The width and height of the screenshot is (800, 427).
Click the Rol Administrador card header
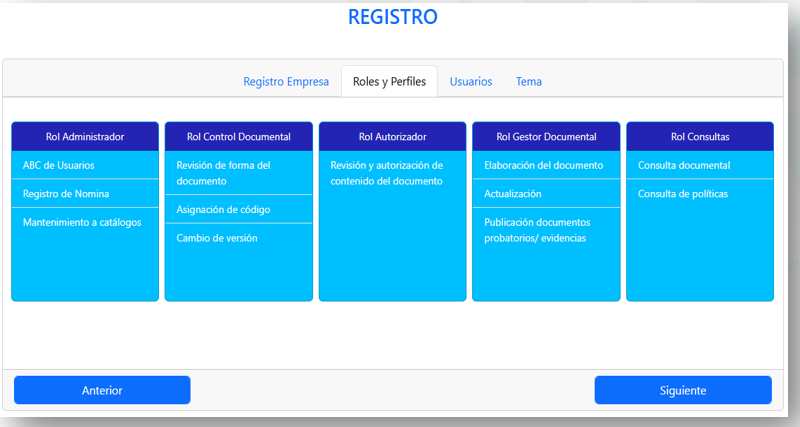85,136
